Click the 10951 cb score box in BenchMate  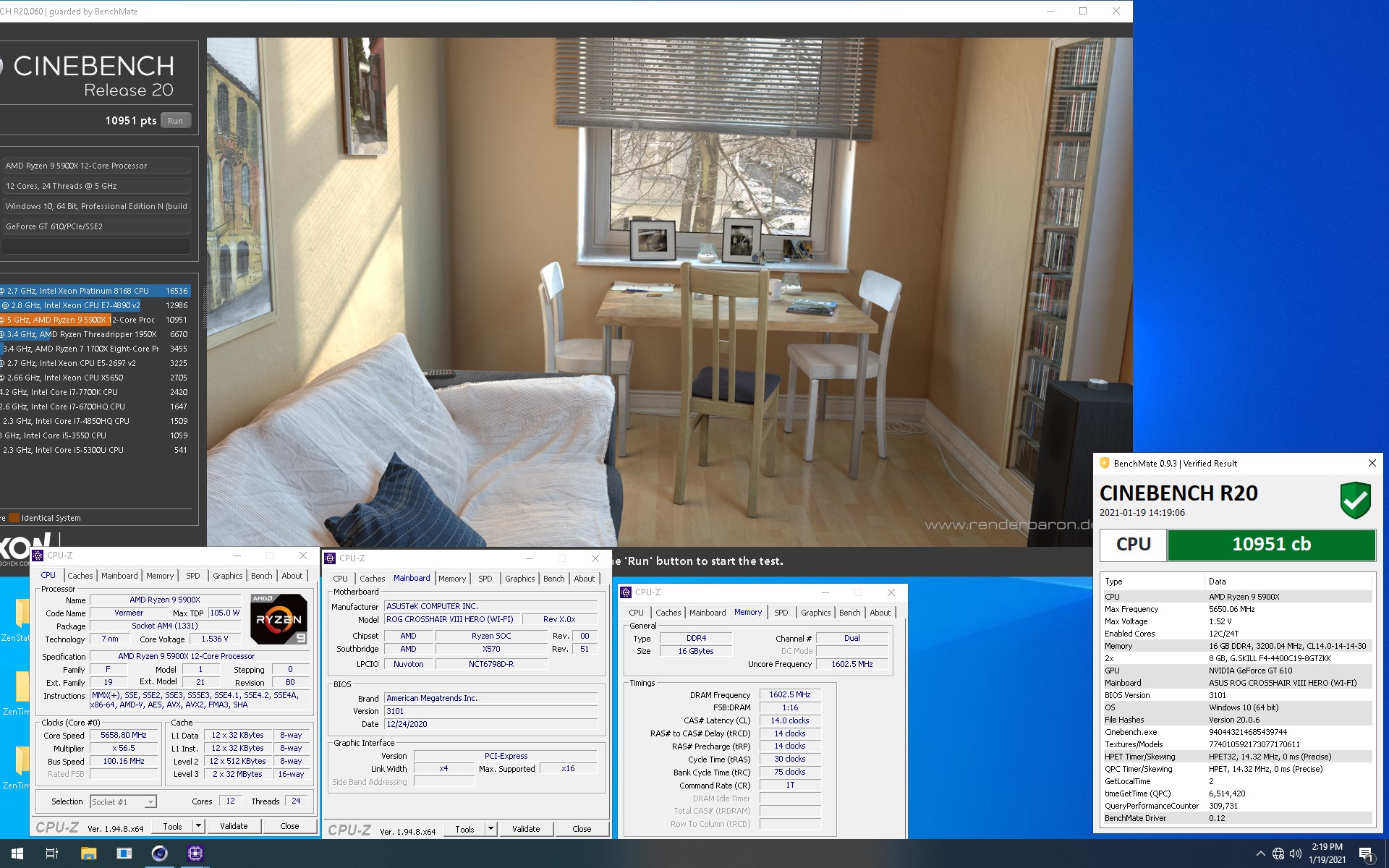click(x=1271, y=545)
